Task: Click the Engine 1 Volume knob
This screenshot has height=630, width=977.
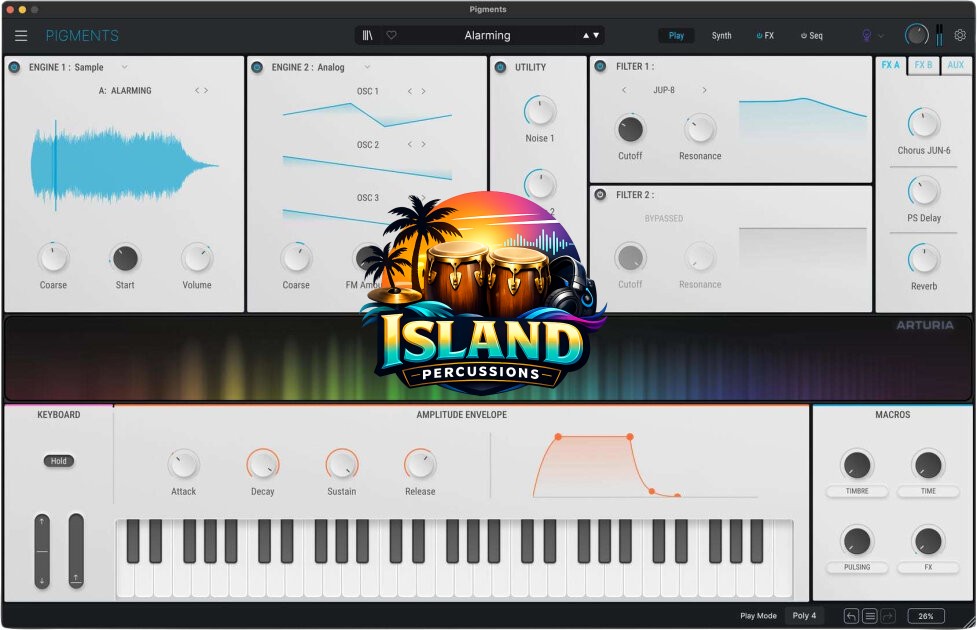Action: tap(197, 258)
